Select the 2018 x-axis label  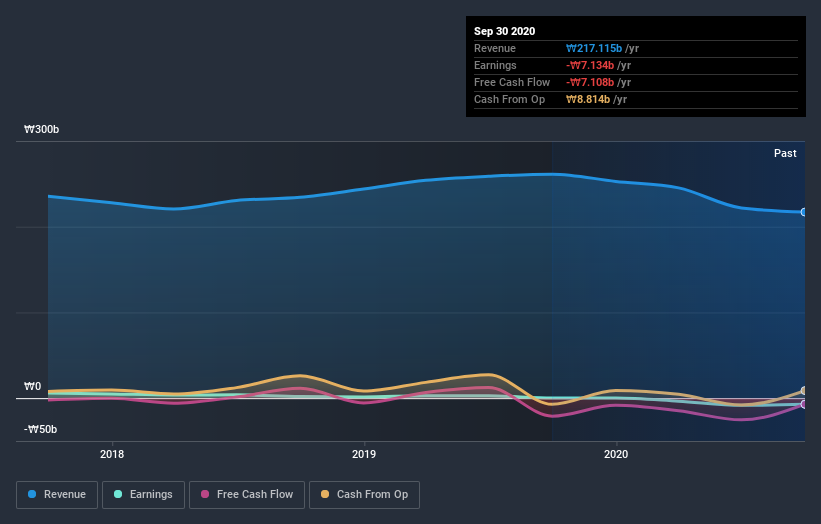tap(112, 454)
